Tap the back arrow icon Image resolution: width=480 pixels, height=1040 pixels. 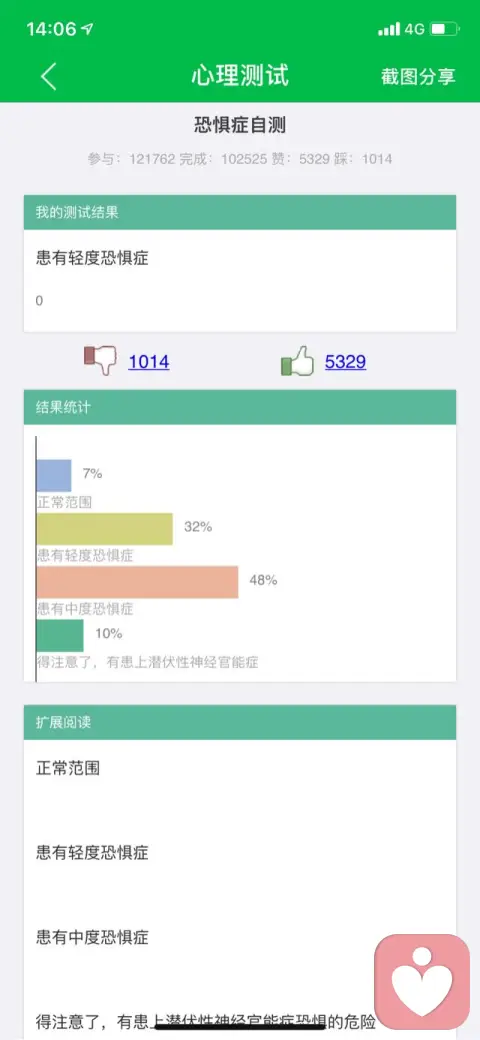(48, 76)
